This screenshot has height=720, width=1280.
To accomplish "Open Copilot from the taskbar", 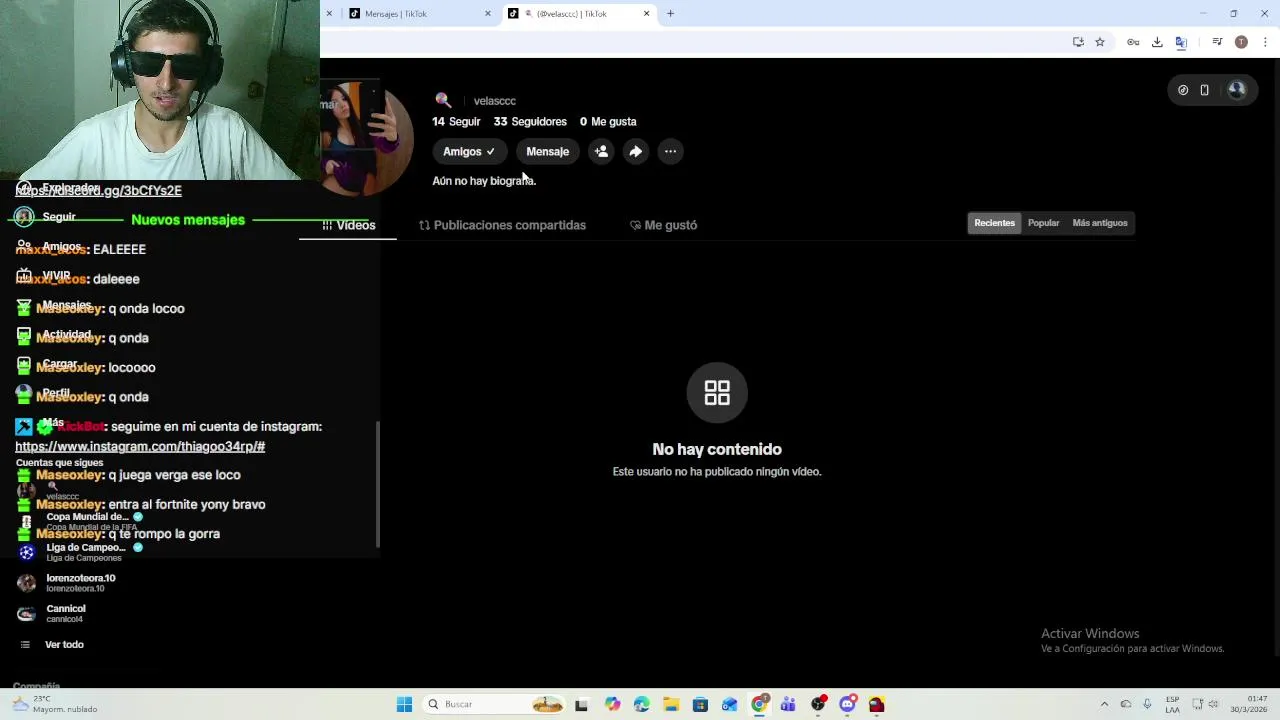I will tap(612, 704).
